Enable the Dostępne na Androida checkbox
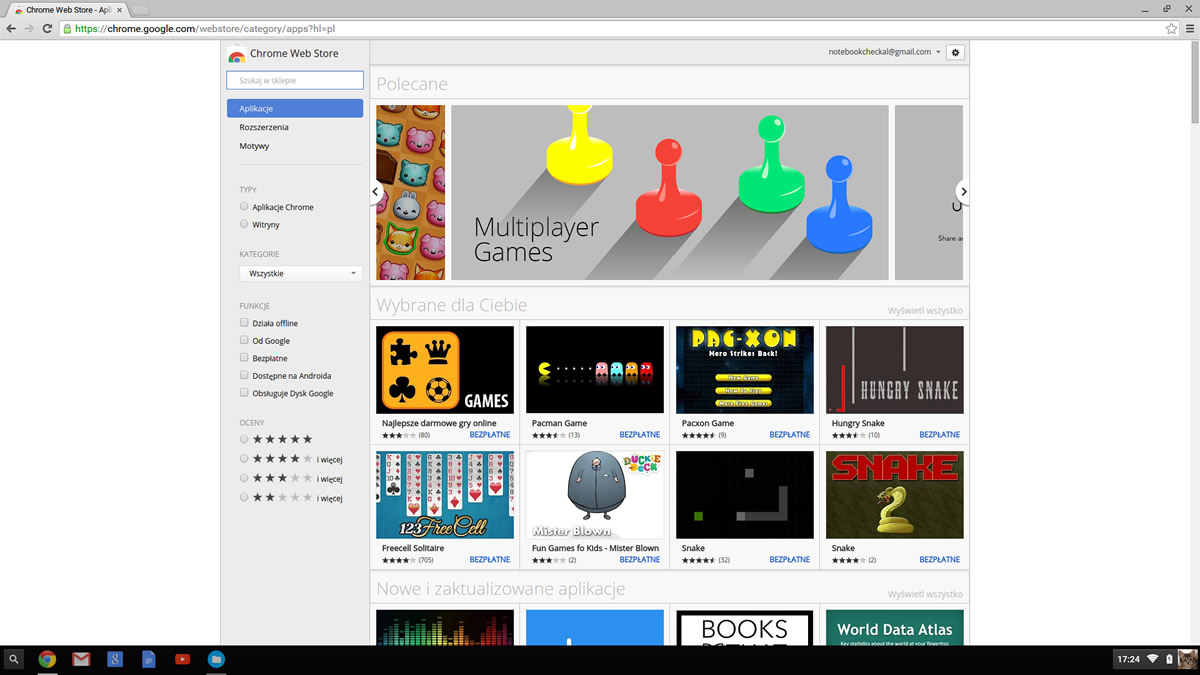Viewport: 1200px width, 675px height. pyautogui.click(x=244, y=375)
